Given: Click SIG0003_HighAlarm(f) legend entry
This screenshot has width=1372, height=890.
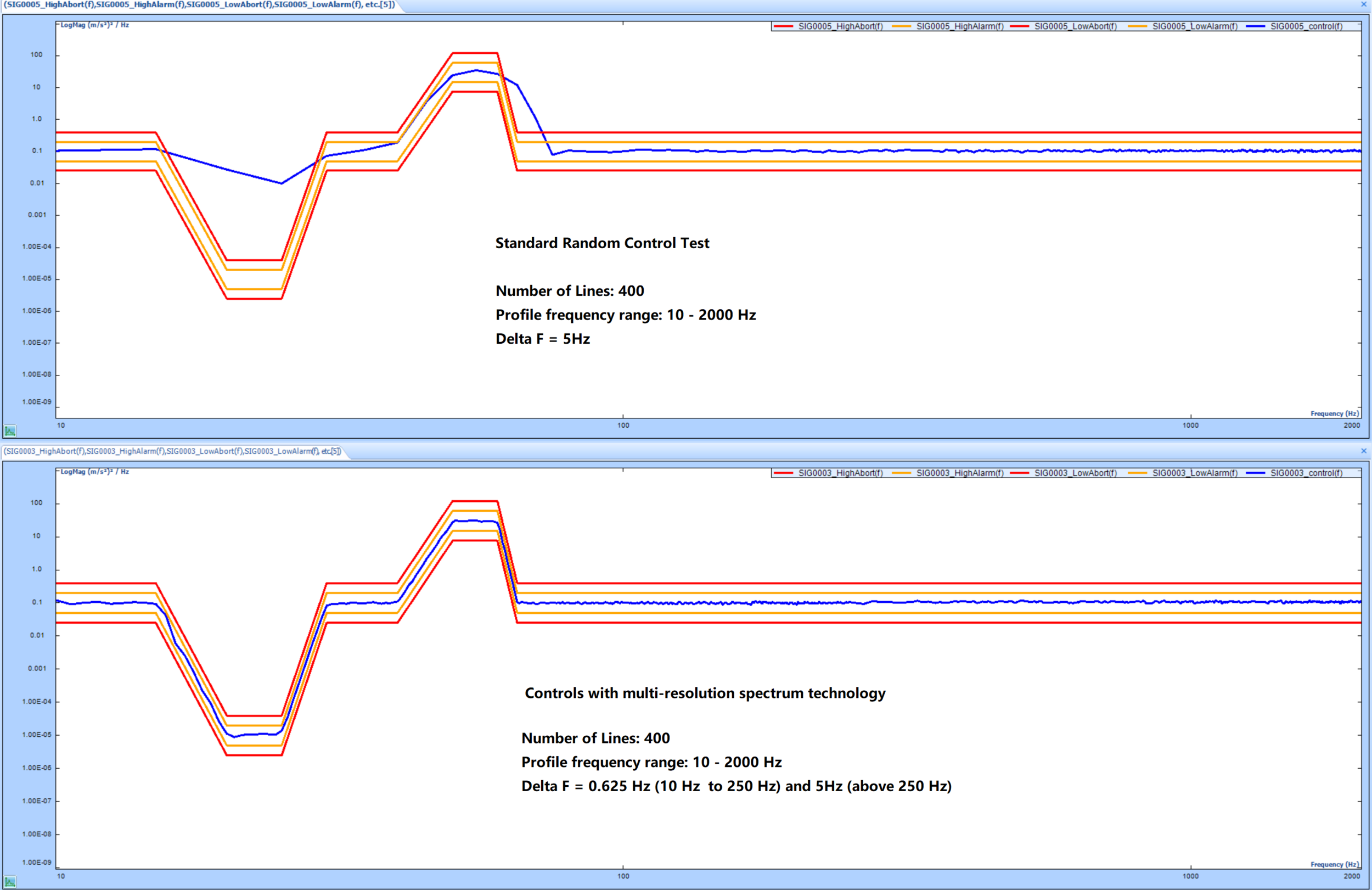Looking at the screenshot, I should (x=959, y=473).
